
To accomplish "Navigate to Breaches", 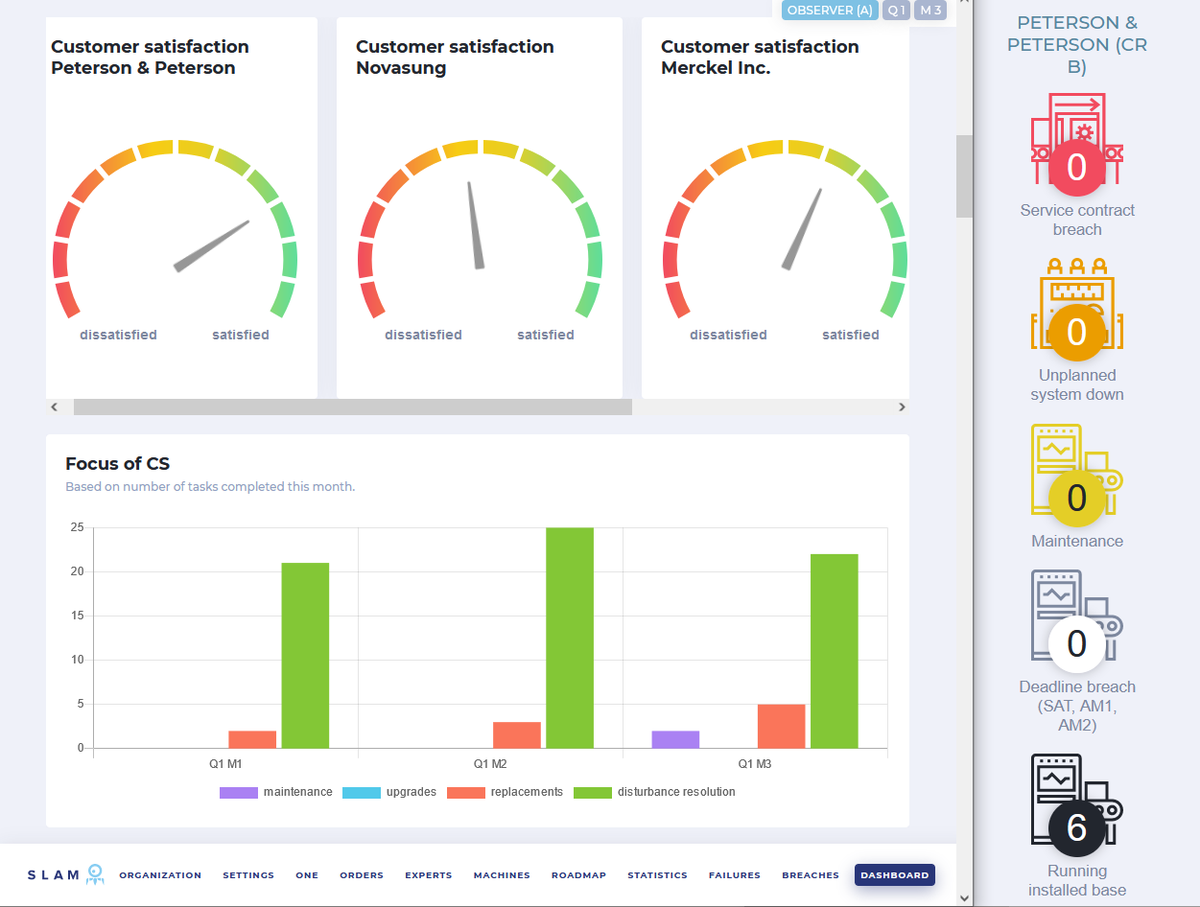I will click(x=810, y=875).
